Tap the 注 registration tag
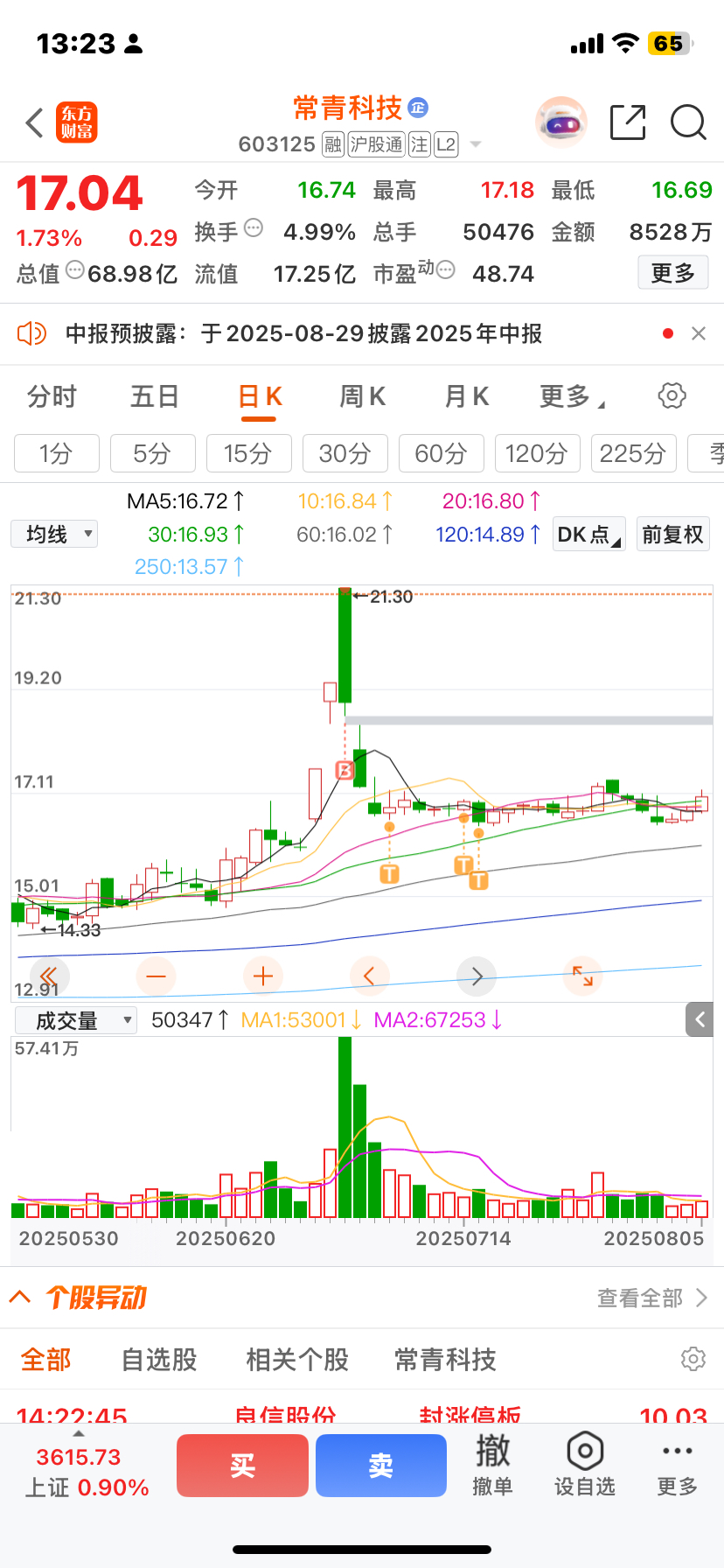The width and height of the screenshot is (724, 1568). pyautogui.click(x=420, y=144)
